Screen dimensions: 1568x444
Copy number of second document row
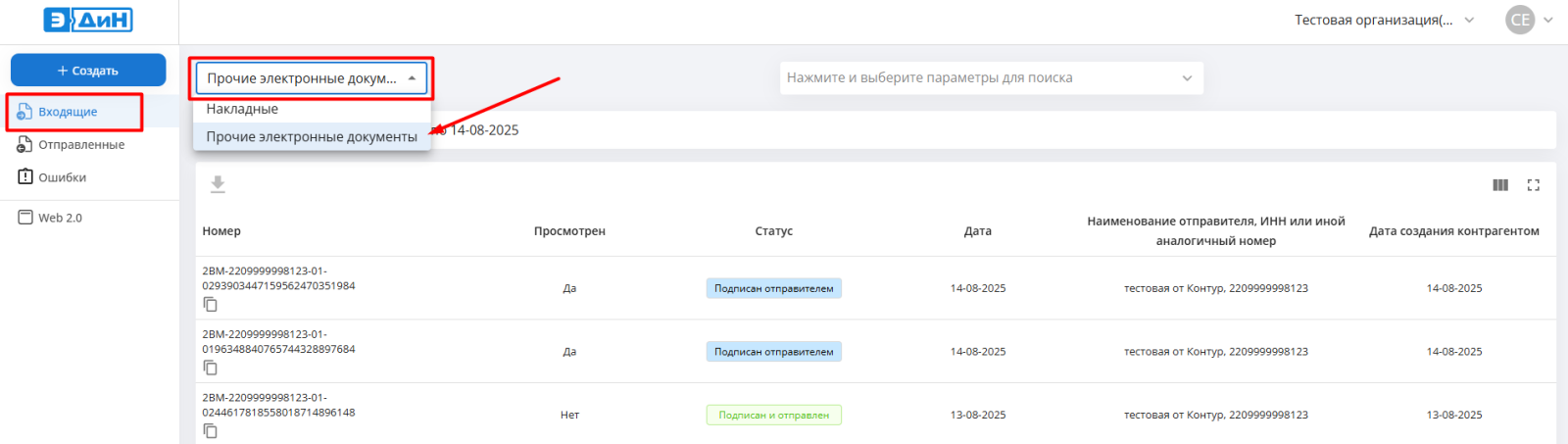click(x=210, y=368)
